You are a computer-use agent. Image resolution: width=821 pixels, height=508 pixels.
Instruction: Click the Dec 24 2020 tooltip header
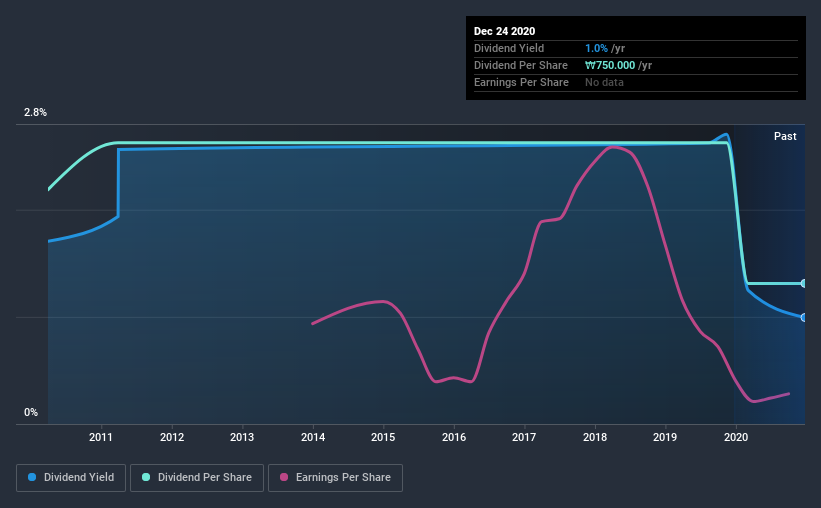click(x=504, y=31)
